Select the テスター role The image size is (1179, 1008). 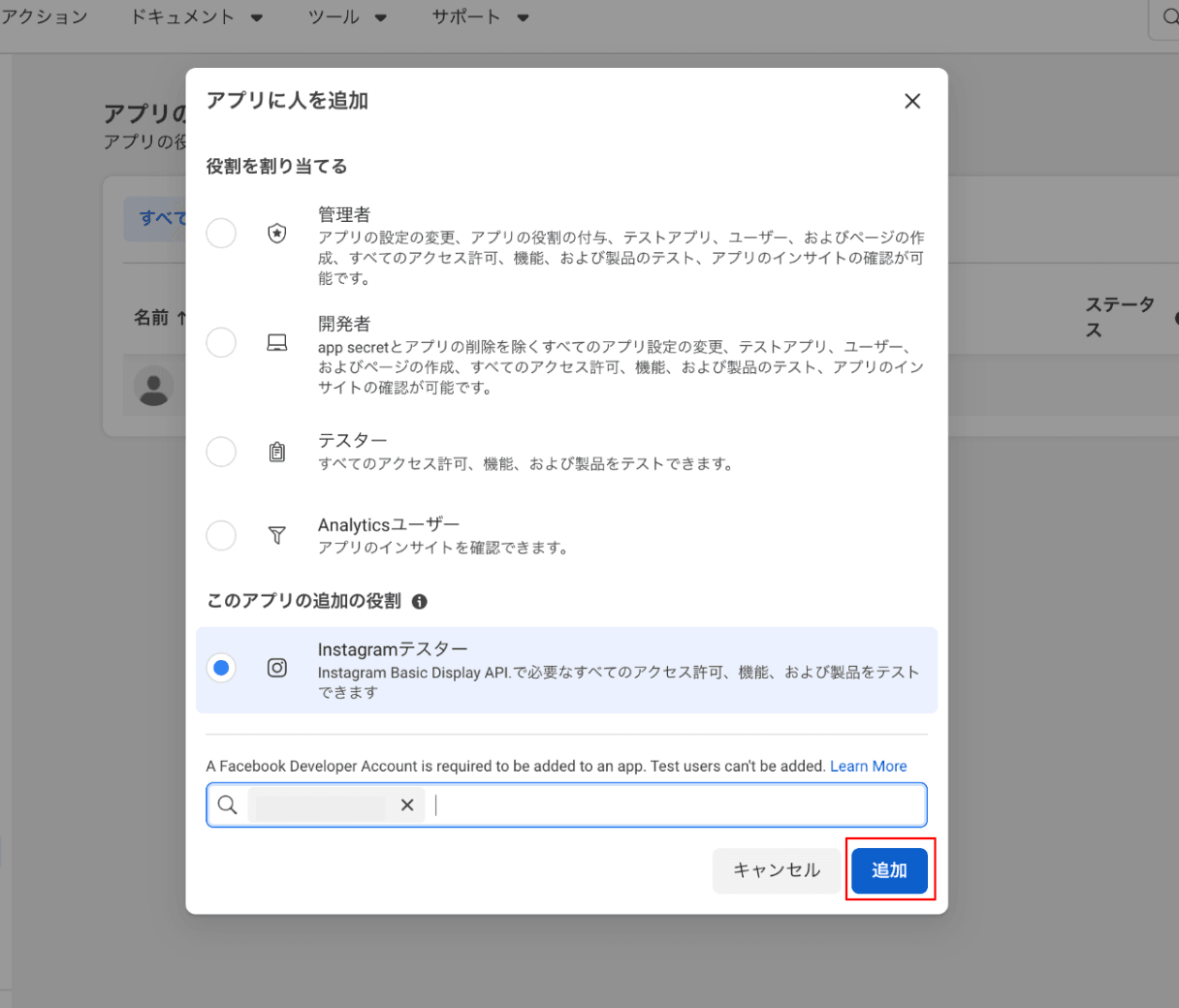click(221, 452)
